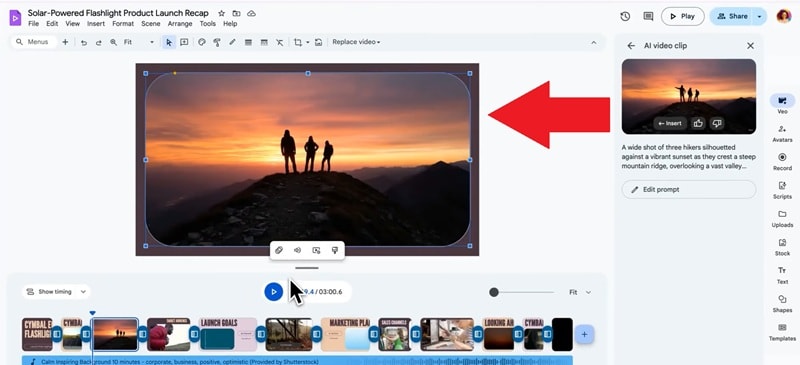The width and height of the screenshot is (800, 365).
Task: Click the Google Vids home logo
Action: point(15,18)
